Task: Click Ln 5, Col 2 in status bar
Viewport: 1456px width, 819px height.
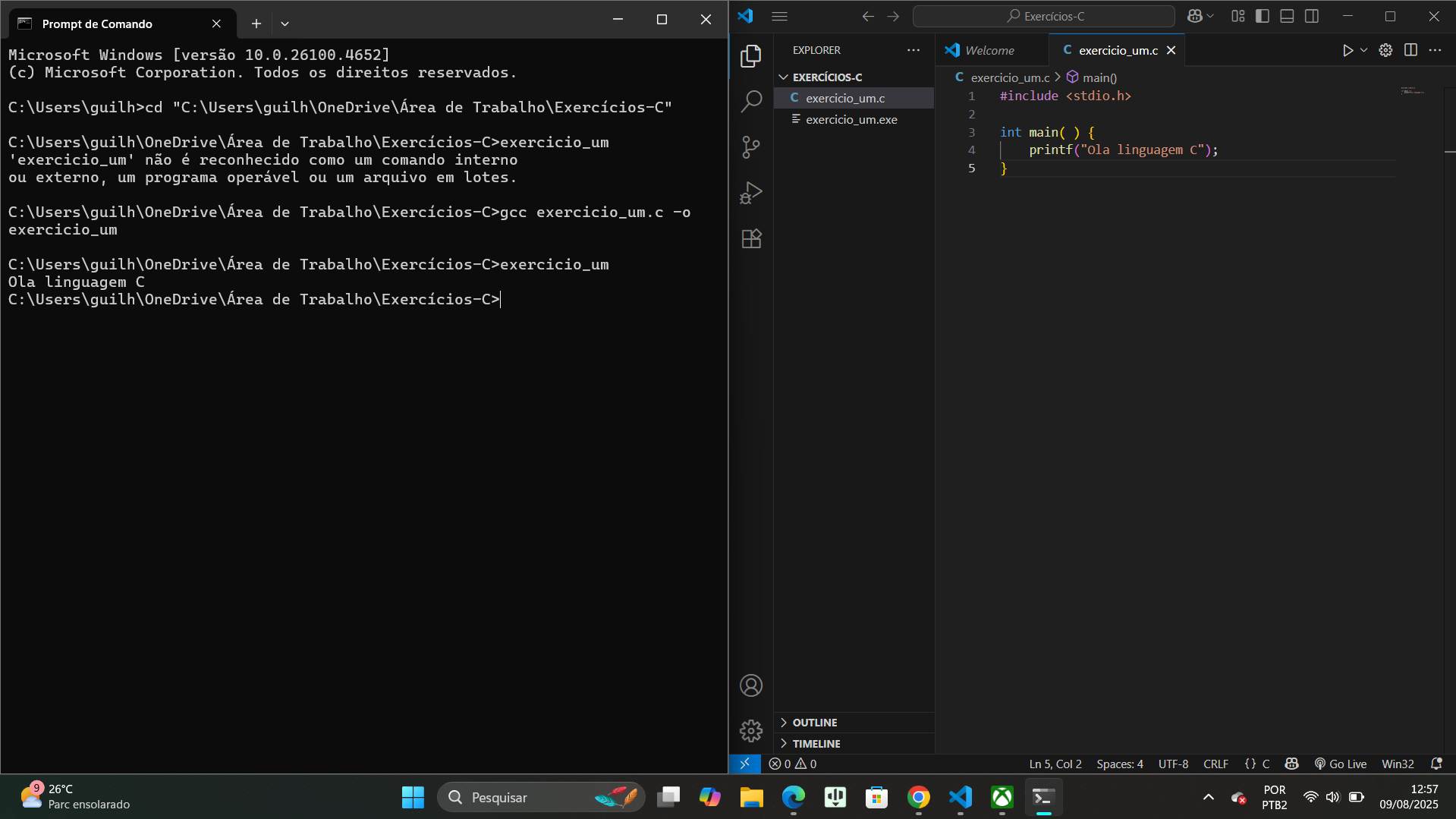Action: pyautogui.click(x=1055, y=764)
